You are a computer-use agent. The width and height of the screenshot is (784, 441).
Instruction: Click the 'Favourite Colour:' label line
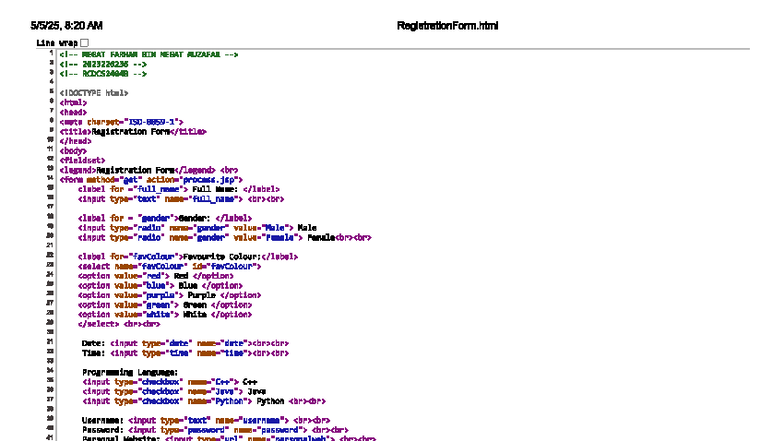click(188, 256)
